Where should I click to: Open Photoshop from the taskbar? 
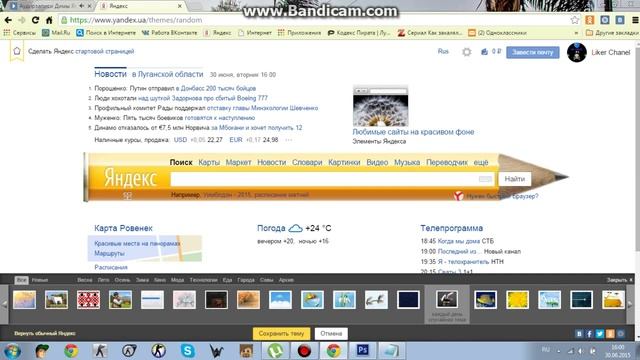coord(362,351)
